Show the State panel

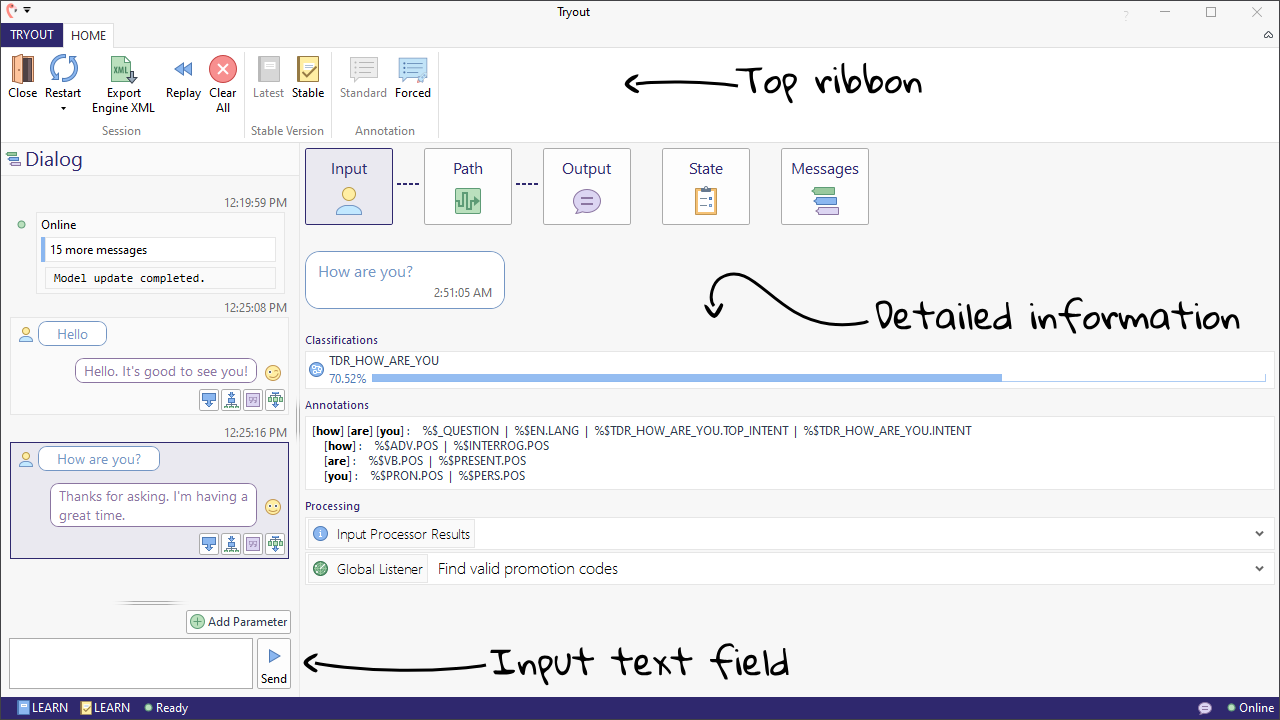tap(705, 187)
